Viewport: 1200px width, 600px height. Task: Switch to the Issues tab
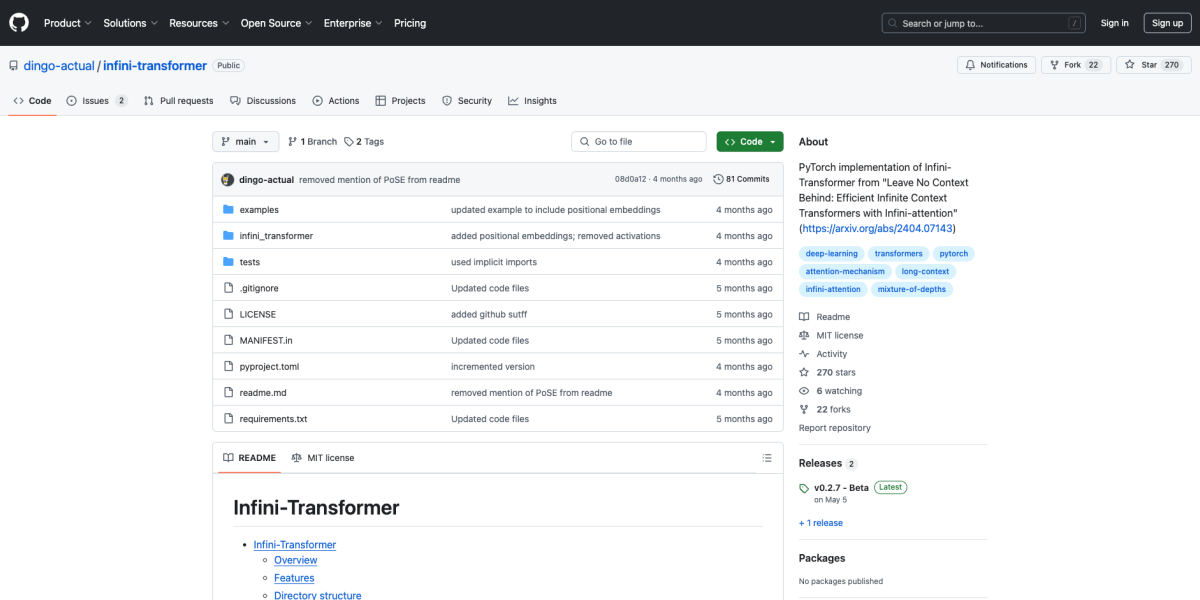tap(97, 101)
